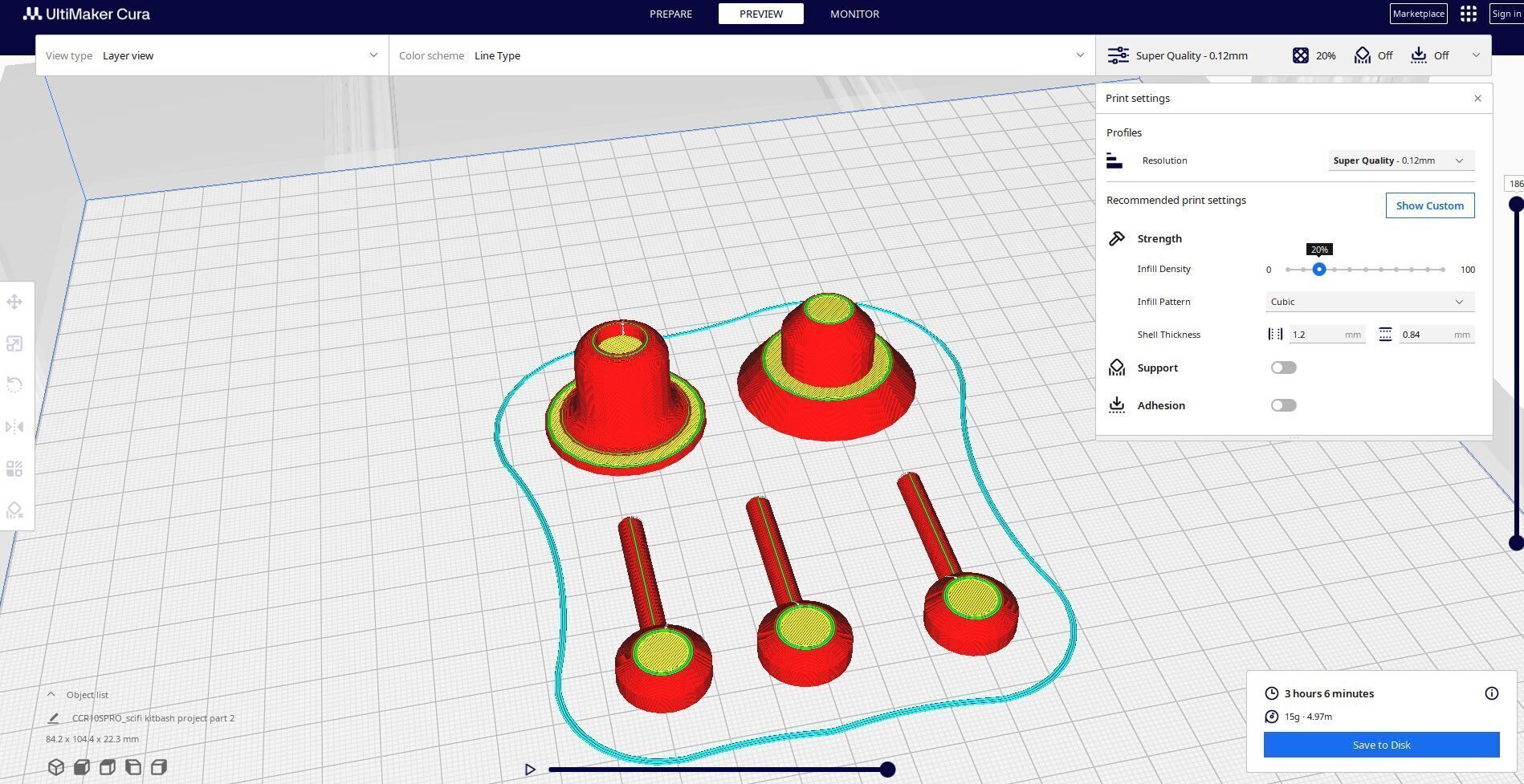
Task: Click the '84.2 x 104.4 x 22.3 mm' dimensions text
Action: pos(92,739)
